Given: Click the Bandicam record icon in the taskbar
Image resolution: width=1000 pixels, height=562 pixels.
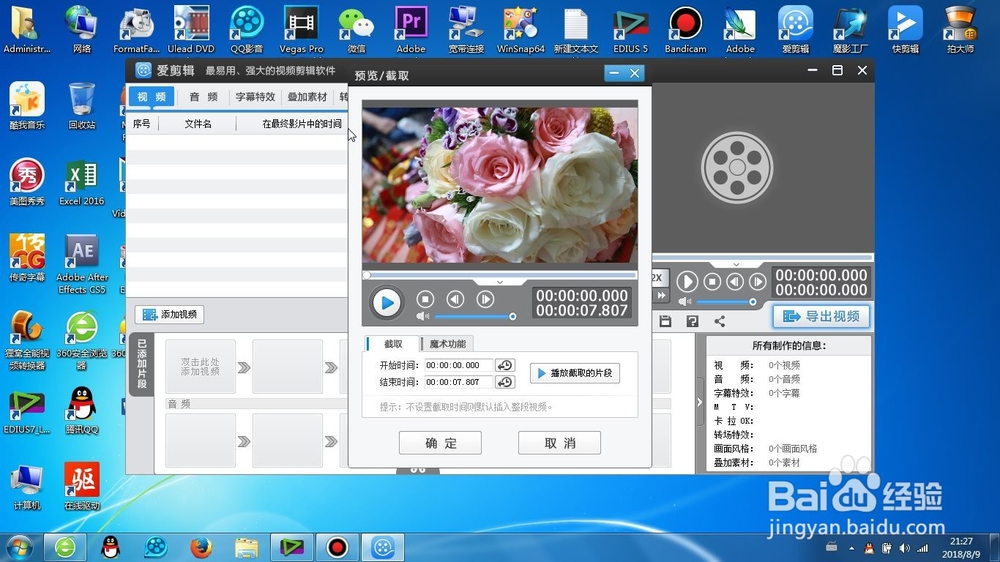Looking at the screenshot, I should pyautogui.click(x=337, y=547).
